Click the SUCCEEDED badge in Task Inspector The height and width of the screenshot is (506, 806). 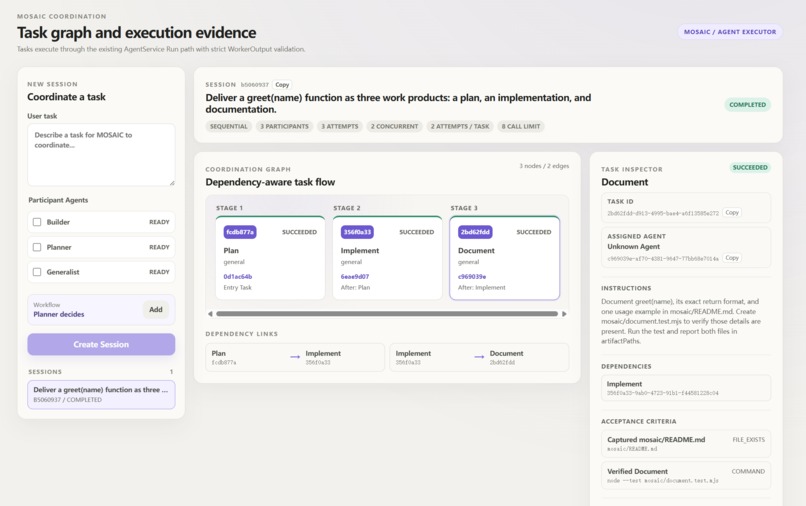pos(750,168)
